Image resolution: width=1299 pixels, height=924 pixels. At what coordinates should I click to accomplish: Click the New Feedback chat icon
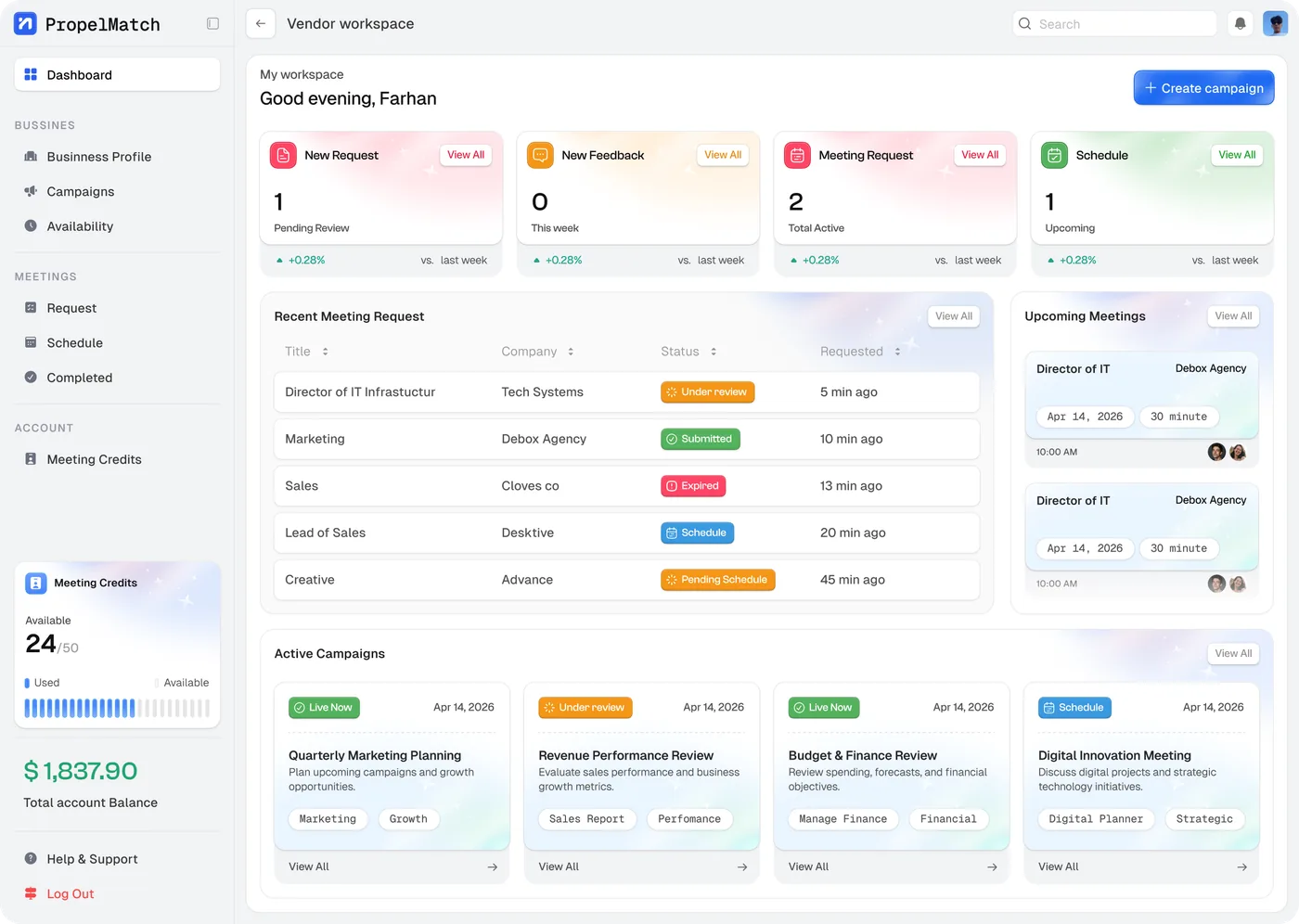click(540, 155)
